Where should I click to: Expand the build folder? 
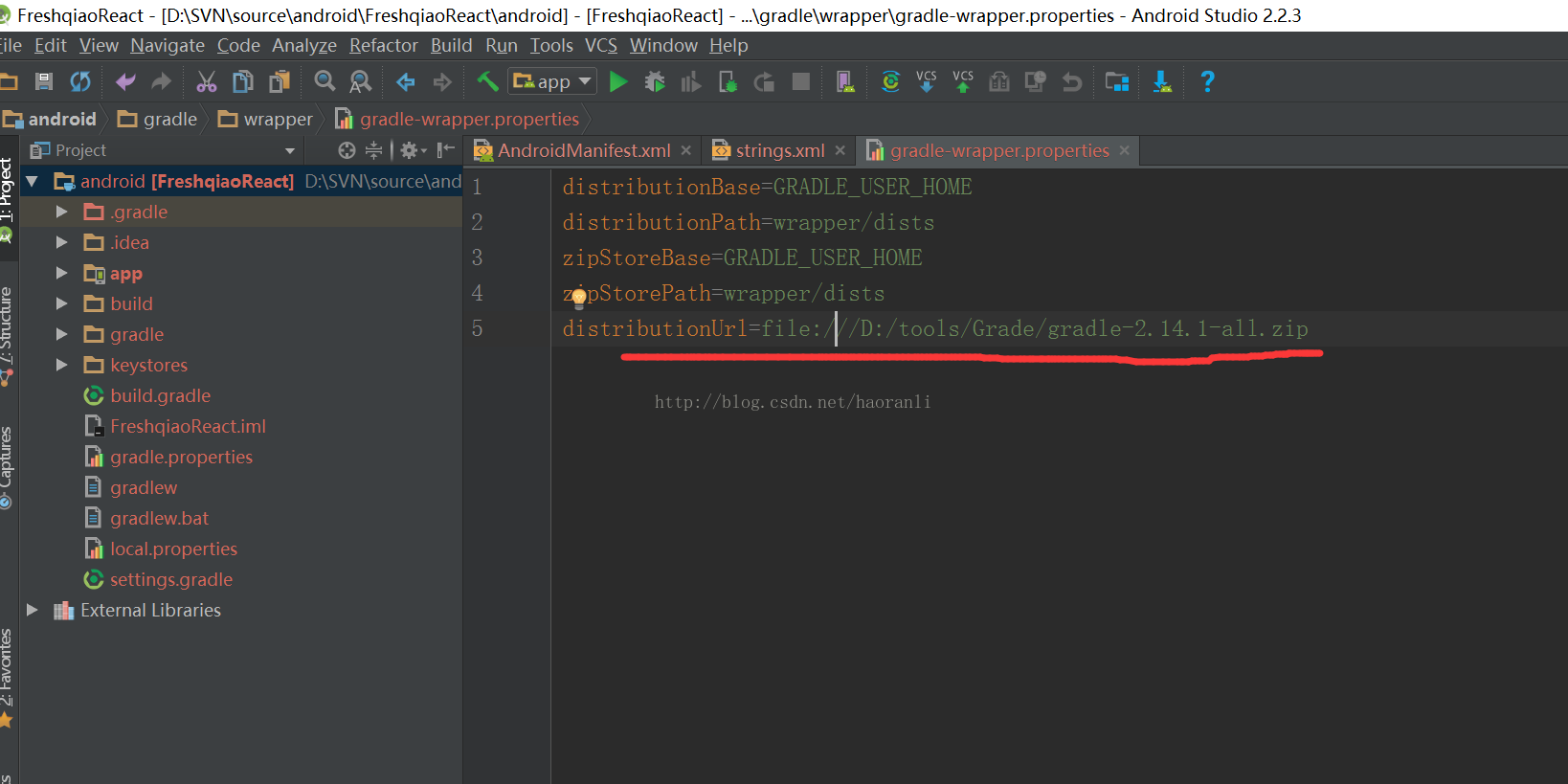click(x=62, y=303)
